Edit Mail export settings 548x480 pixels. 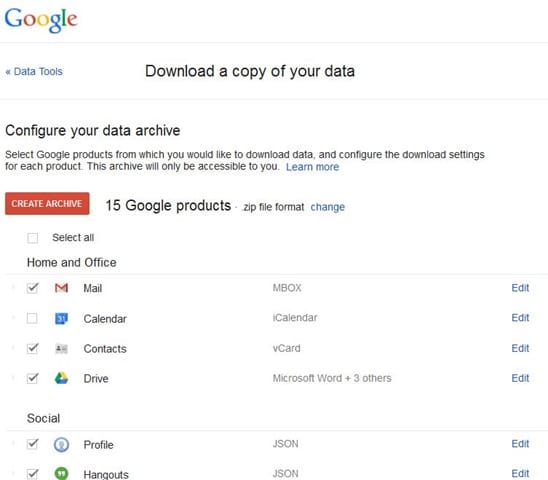(520, 288)
